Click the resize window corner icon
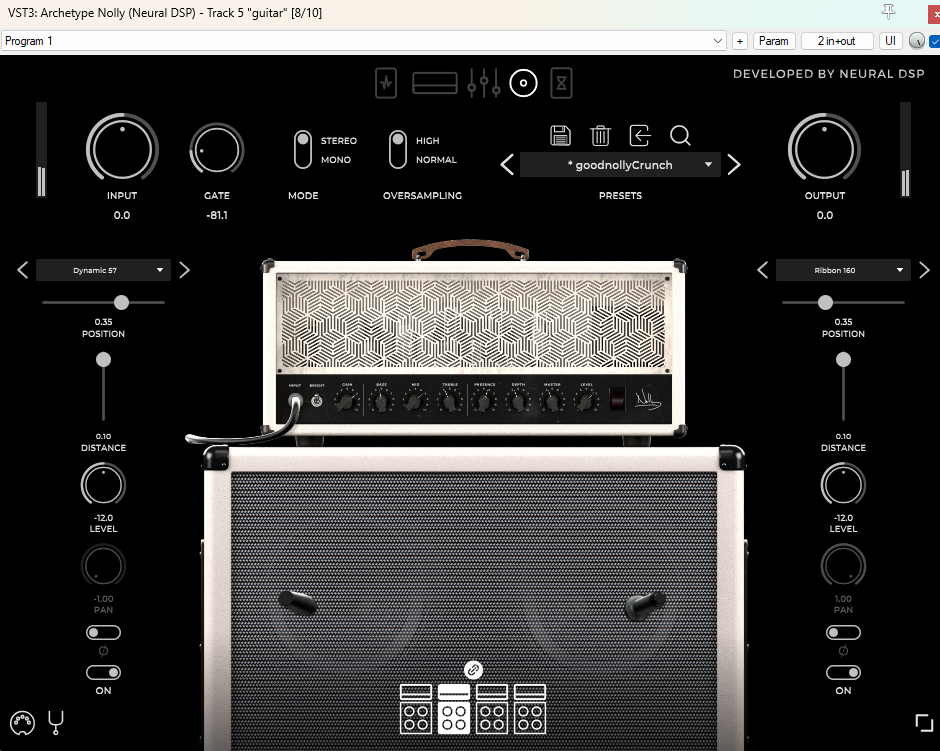940x751 pixels. click(924, 723)
